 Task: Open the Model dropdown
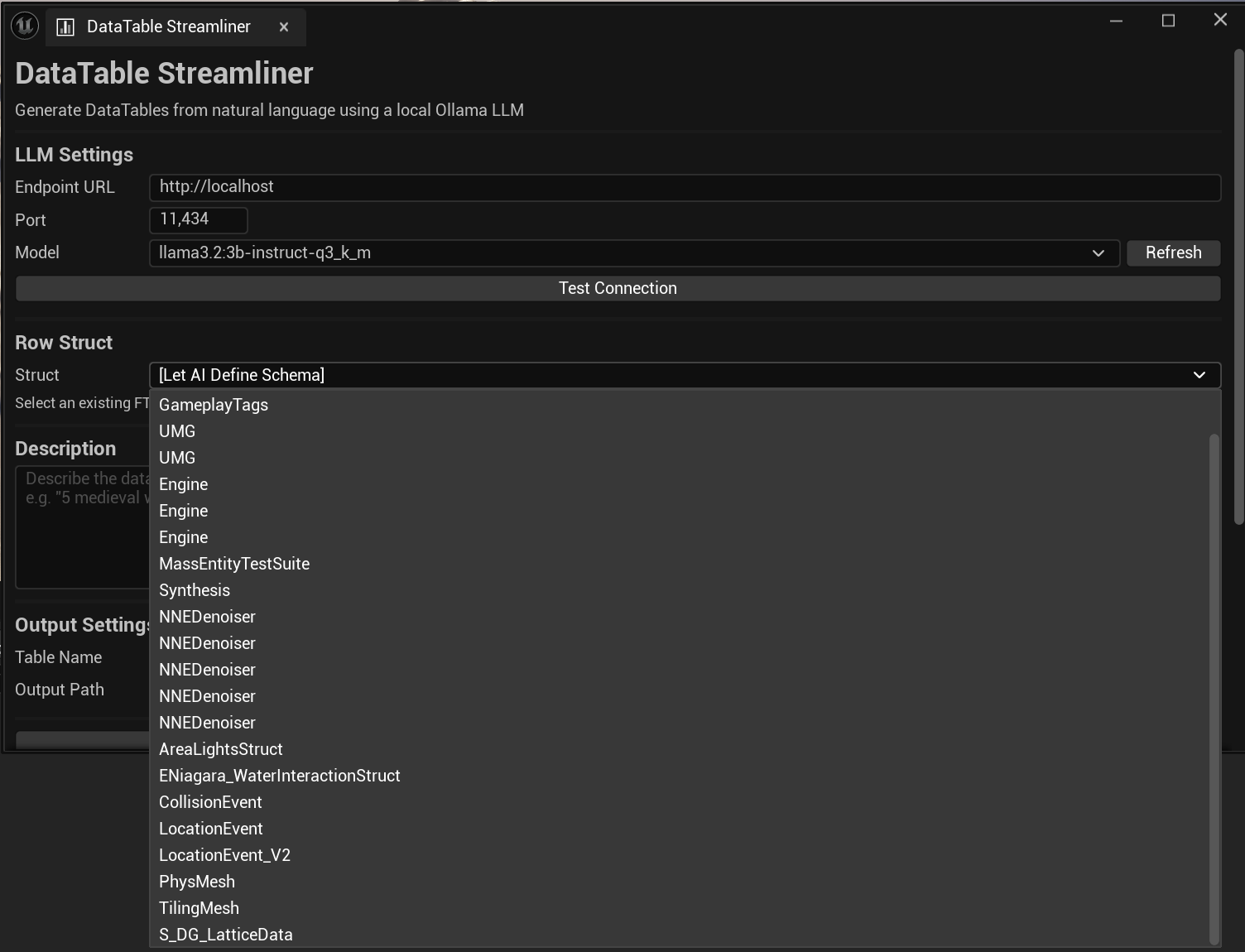pyautogui.click(x=634, y=253)
